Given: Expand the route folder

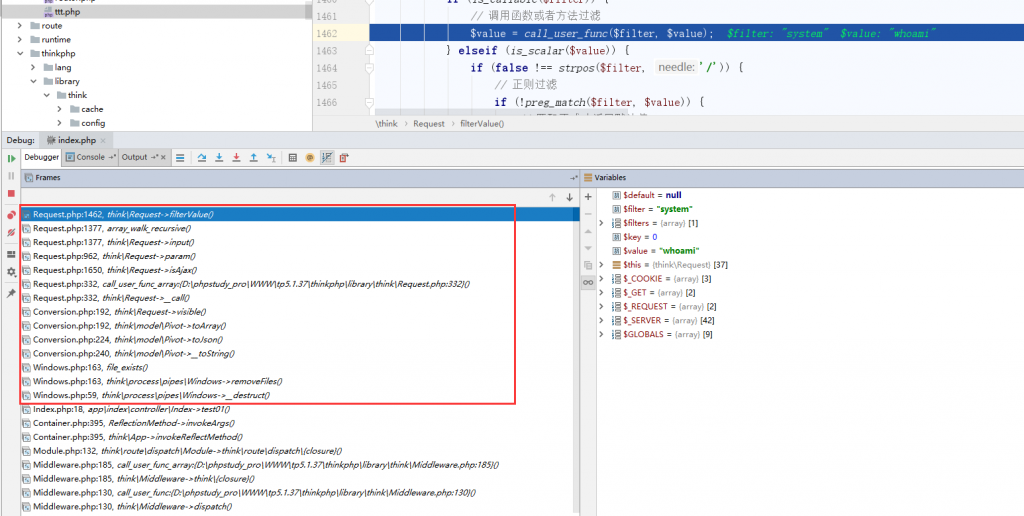Looking at the screenshot, I should (20, 25).
